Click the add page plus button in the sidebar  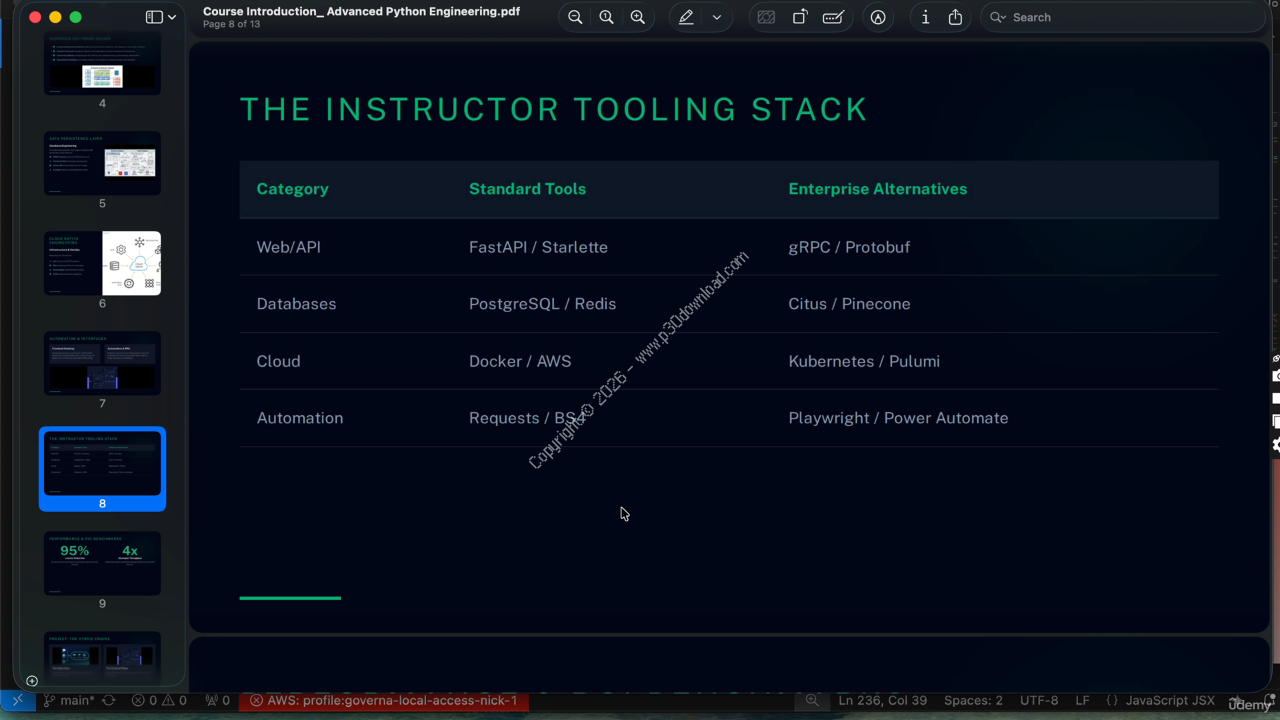32,681
